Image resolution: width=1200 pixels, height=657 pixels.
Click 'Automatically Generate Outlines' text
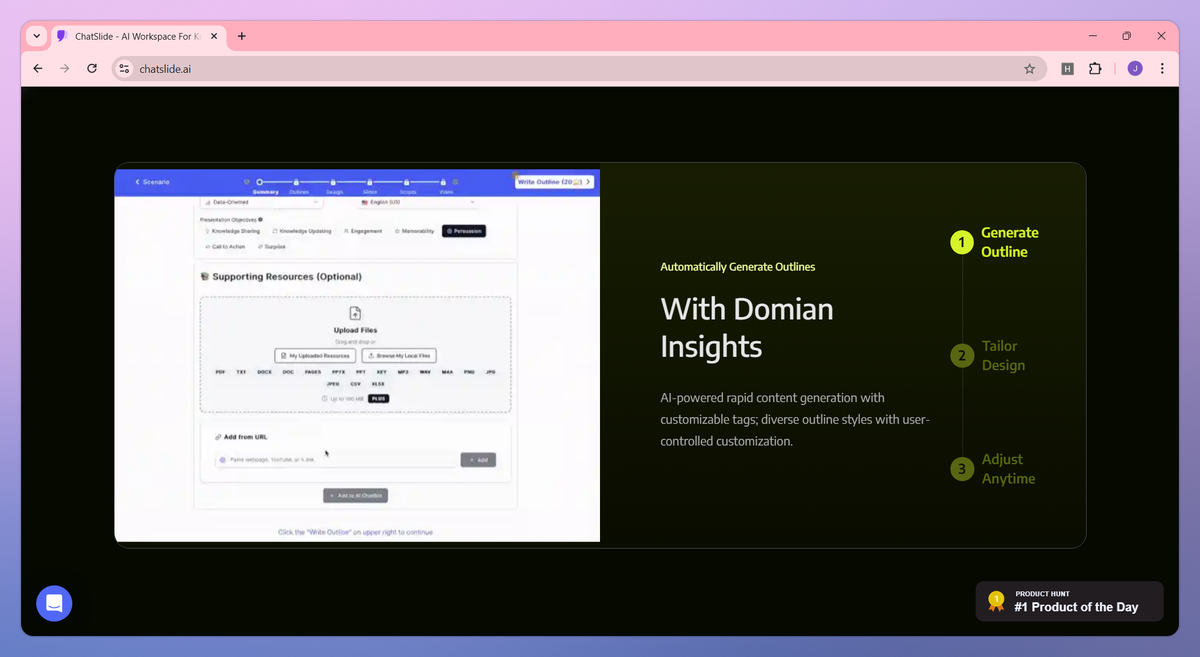[x=737, y=267]
